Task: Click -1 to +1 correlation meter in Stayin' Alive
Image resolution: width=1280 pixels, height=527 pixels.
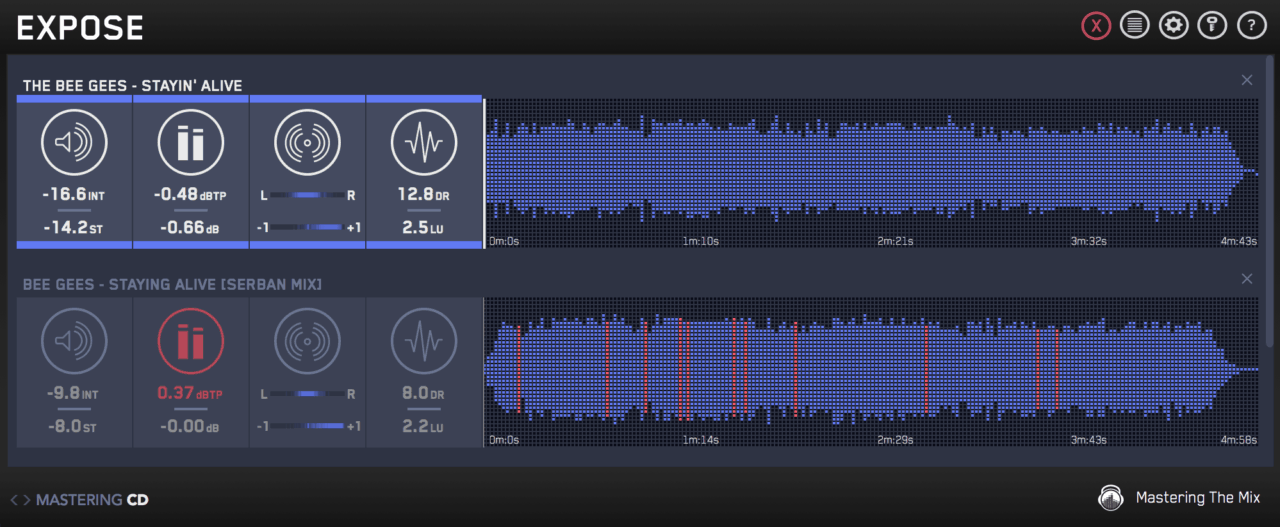Action: click(x=308, y=227)
